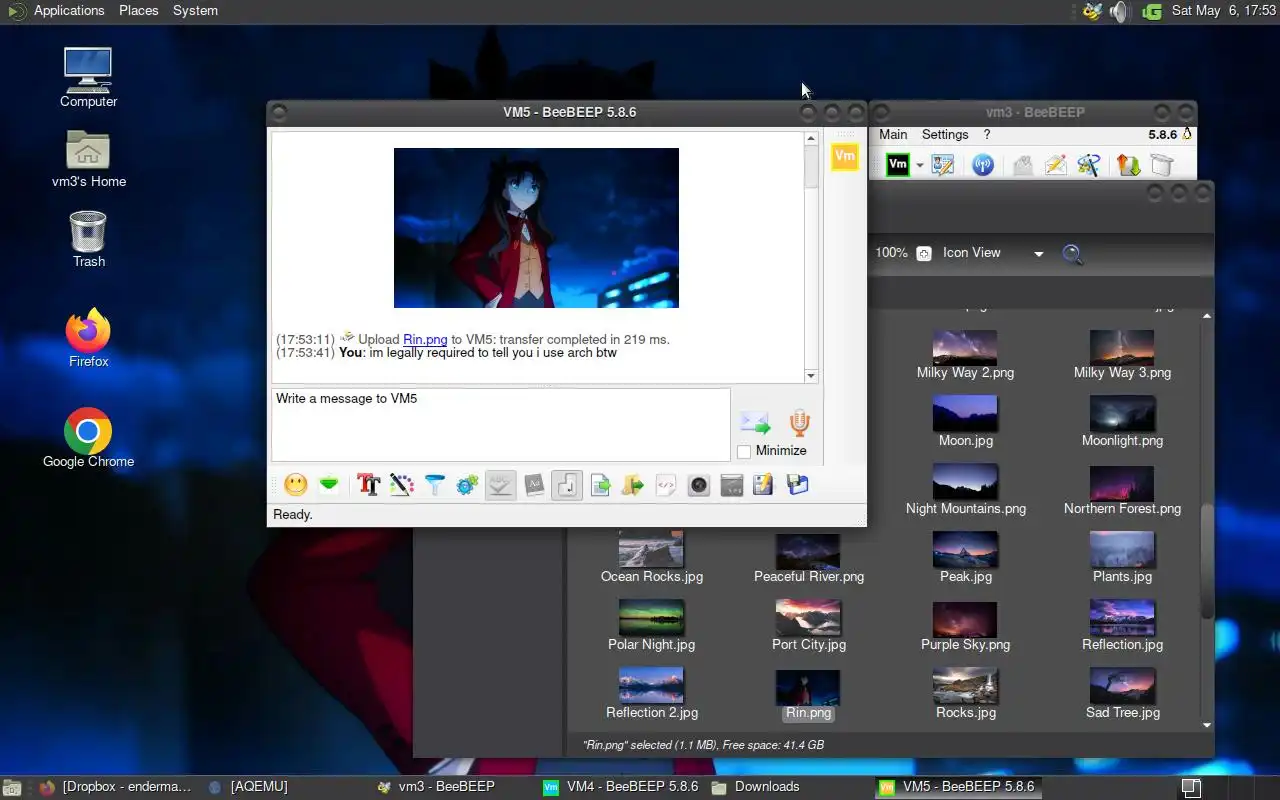
Task: Take a screenshot with the camera icon
Action: pyautogui.click(x=698, y=485)
